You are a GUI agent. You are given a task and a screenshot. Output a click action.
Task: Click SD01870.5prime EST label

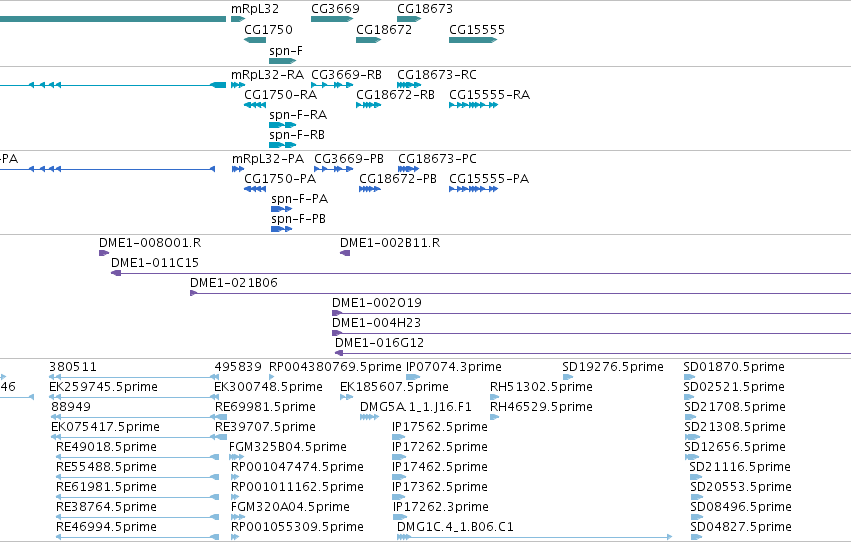click(734, 367)
